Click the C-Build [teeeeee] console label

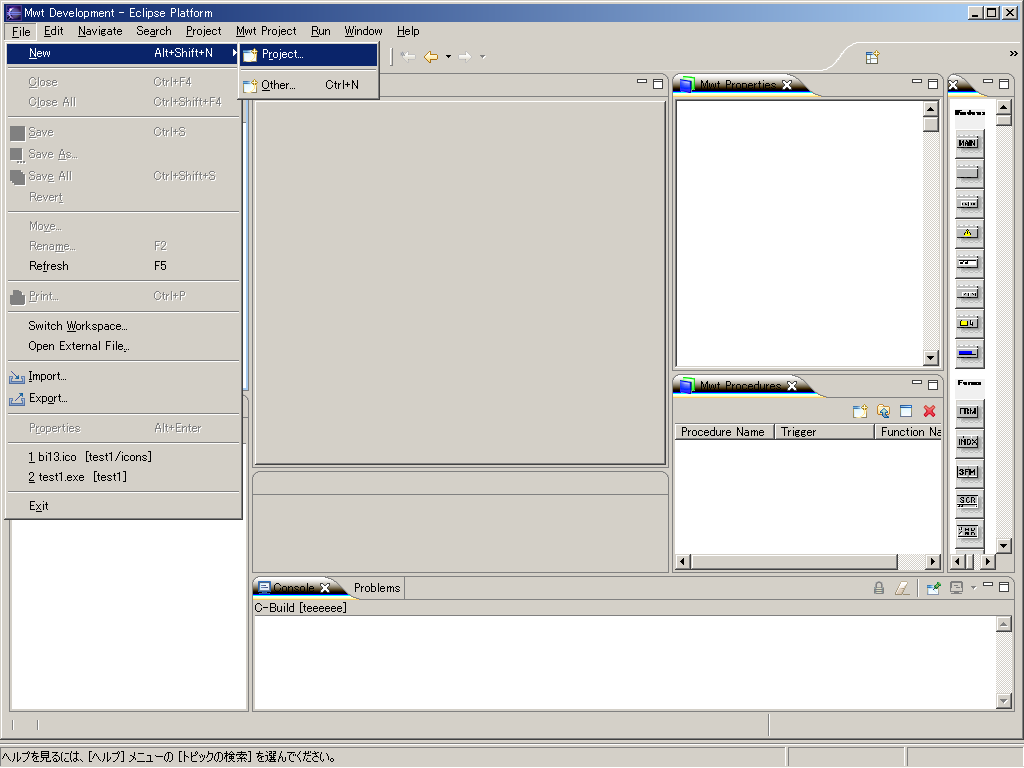coord(300,608)
